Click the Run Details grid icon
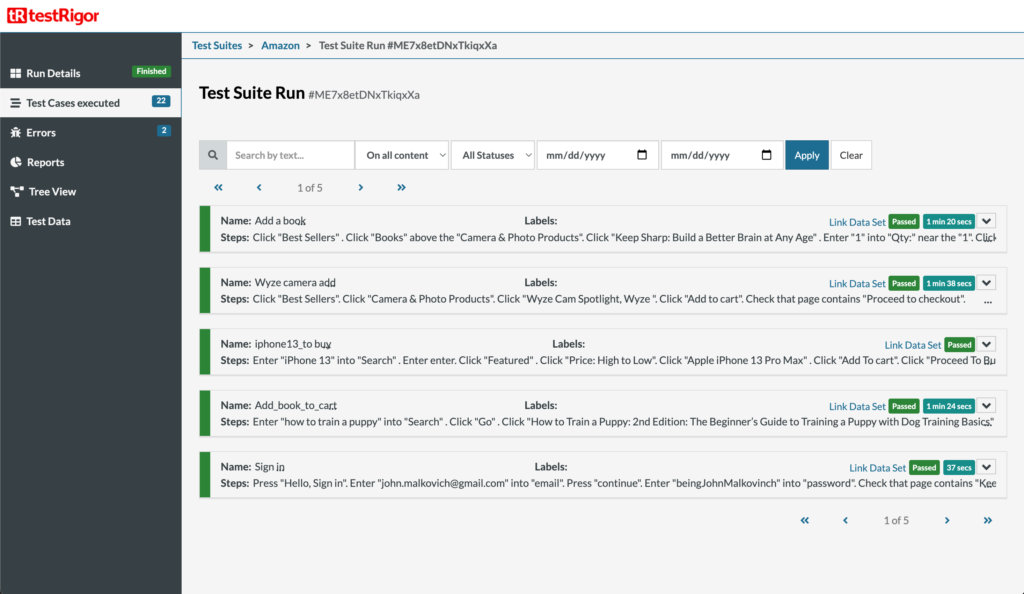The width and height of the screenshot is (1024, 594). tap(16, 73)
